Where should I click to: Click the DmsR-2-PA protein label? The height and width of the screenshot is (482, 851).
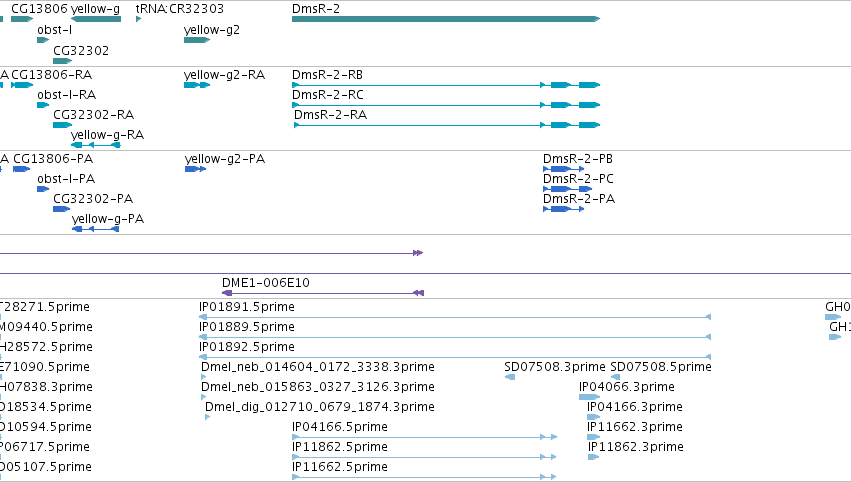(x=579, y=199)
